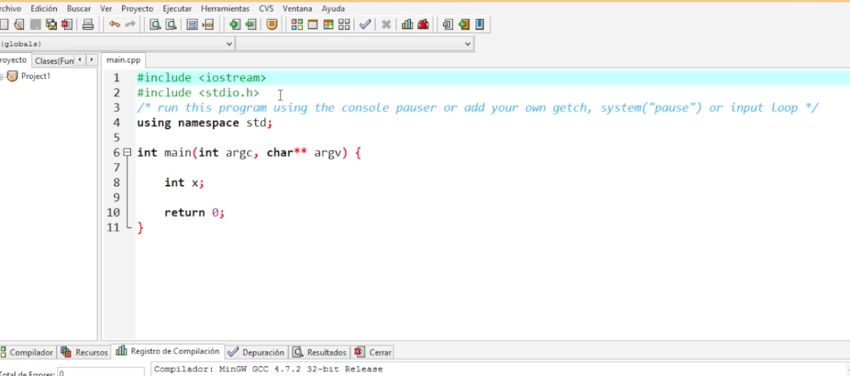Click the int x; declaration

tap(184, 183)
